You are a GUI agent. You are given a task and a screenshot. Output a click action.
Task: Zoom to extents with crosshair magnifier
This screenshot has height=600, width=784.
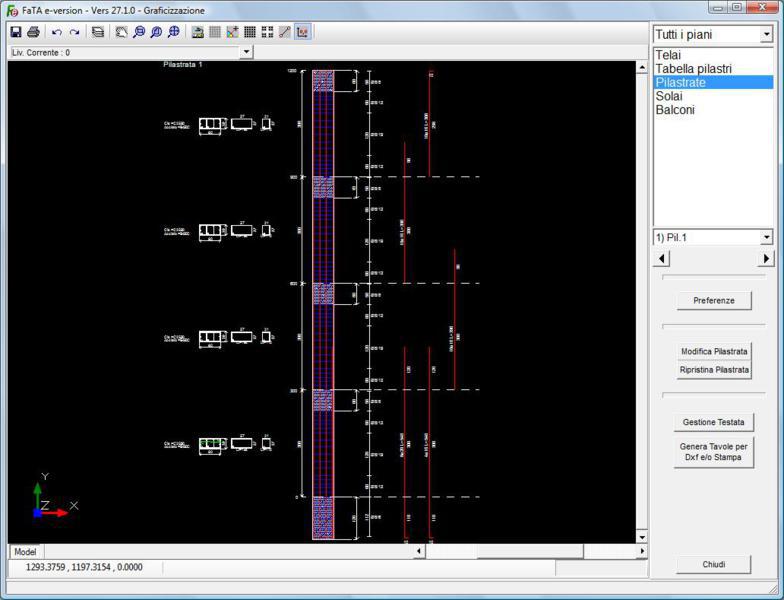pyautogui.click(x=174, y=32)
